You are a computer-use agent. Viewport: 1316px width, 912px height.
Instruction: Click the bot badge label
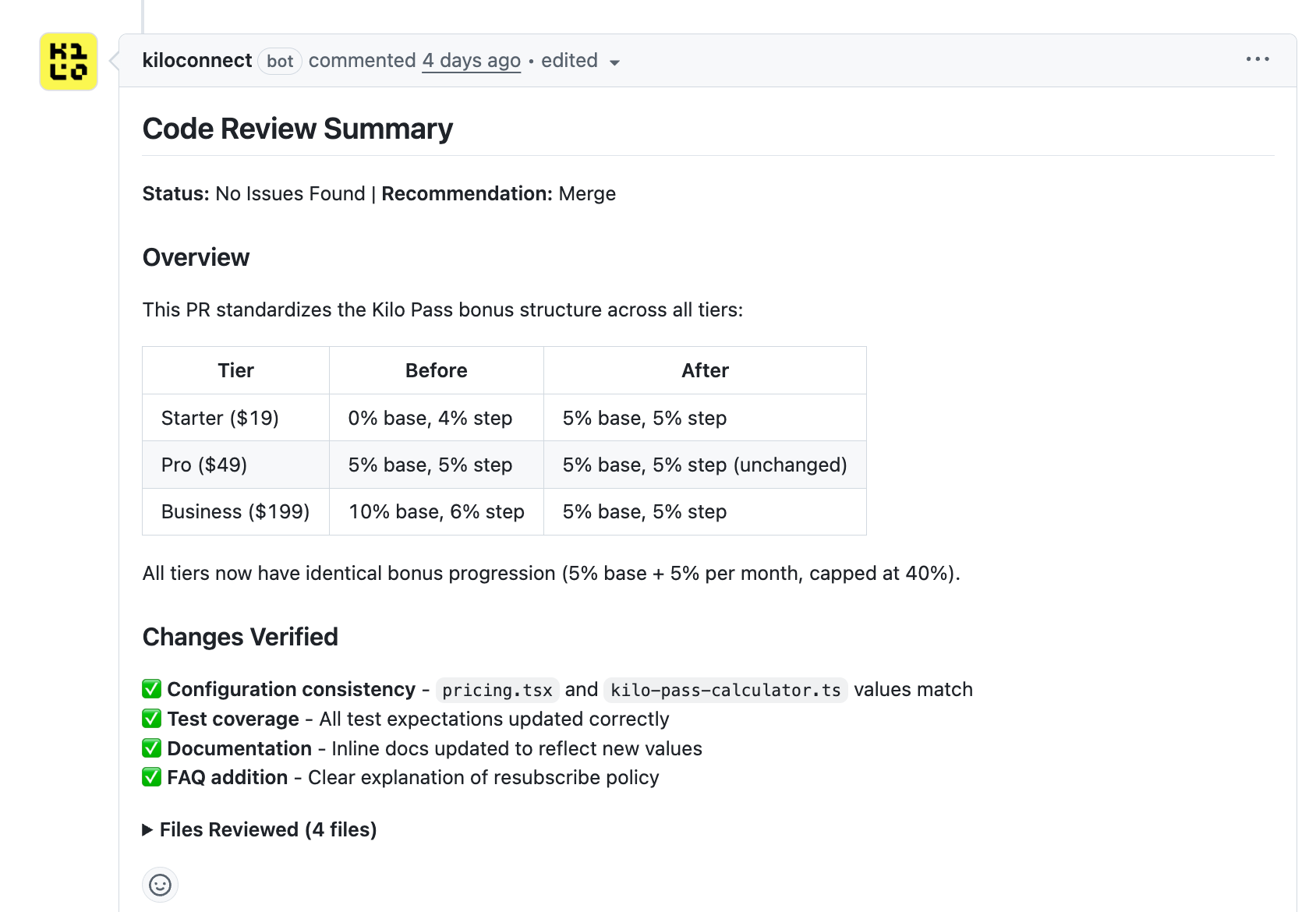[280, 61]
